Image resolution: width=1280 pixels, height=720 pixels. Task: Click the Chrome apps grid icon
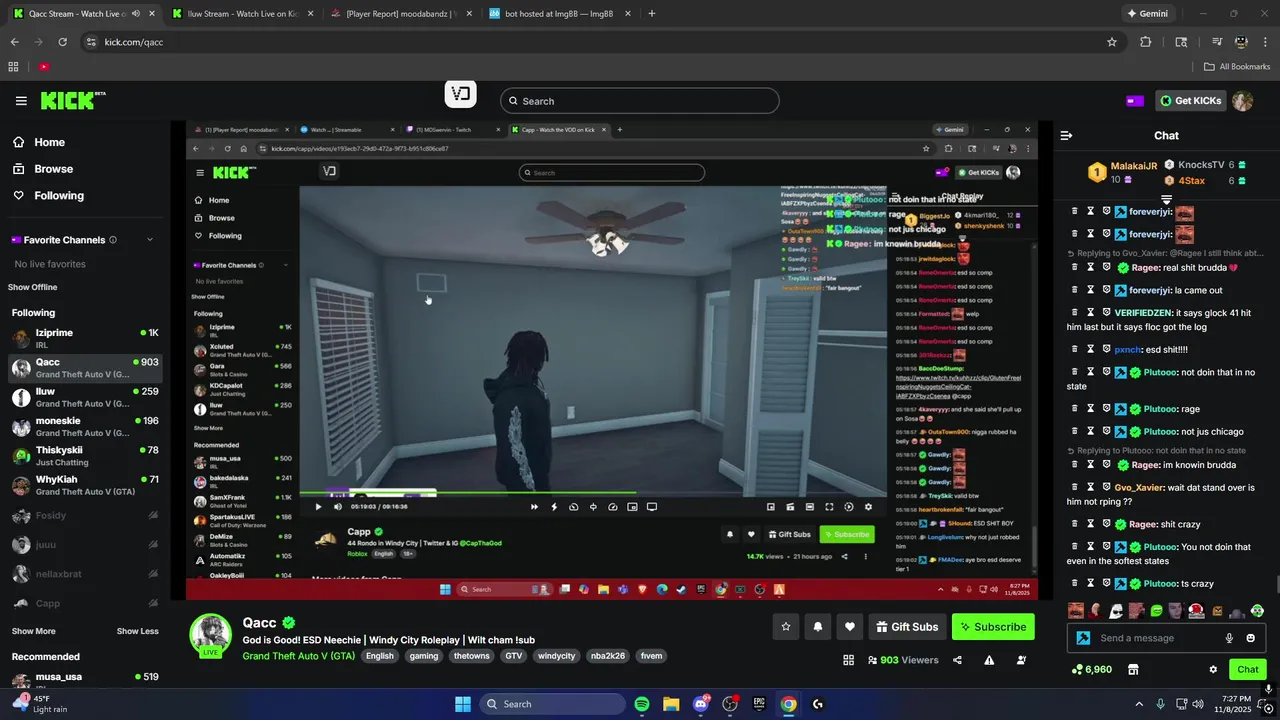point(13,67)
